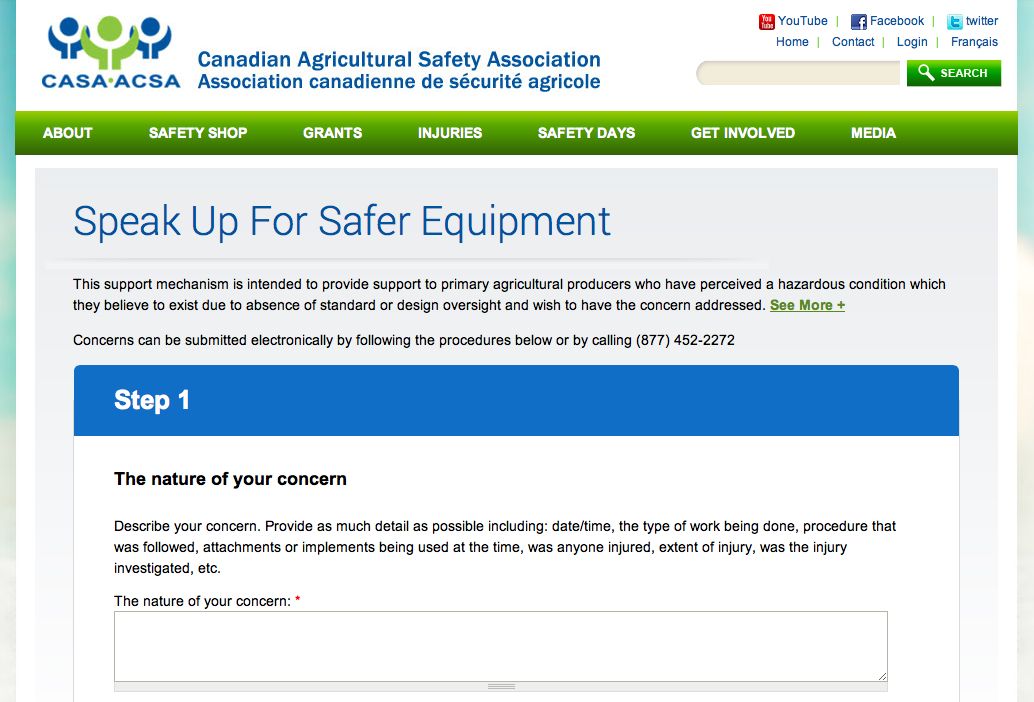This screenshot has height=702, width=1034.
Task: Open the GET INVOLVED menu
Action: (x=742, y=132)
